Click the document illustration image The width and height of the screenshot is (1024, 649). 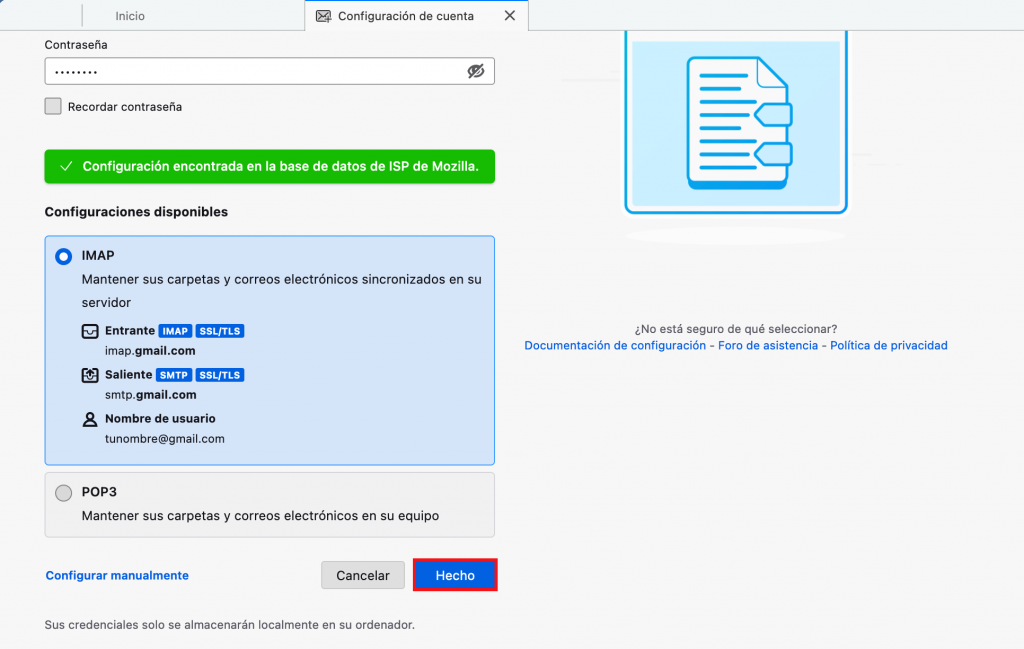(736, 122)
